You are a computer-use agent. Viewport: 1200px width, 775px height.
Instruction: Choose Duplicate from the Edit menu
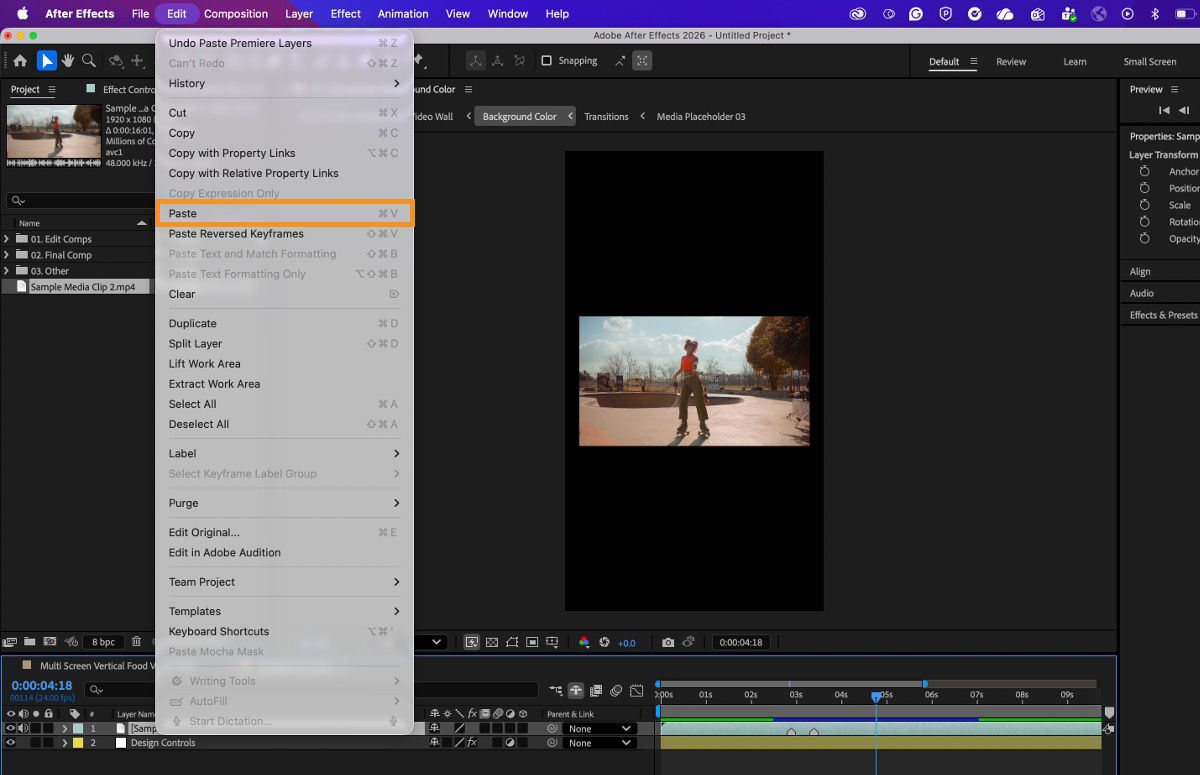coord(193,323)
